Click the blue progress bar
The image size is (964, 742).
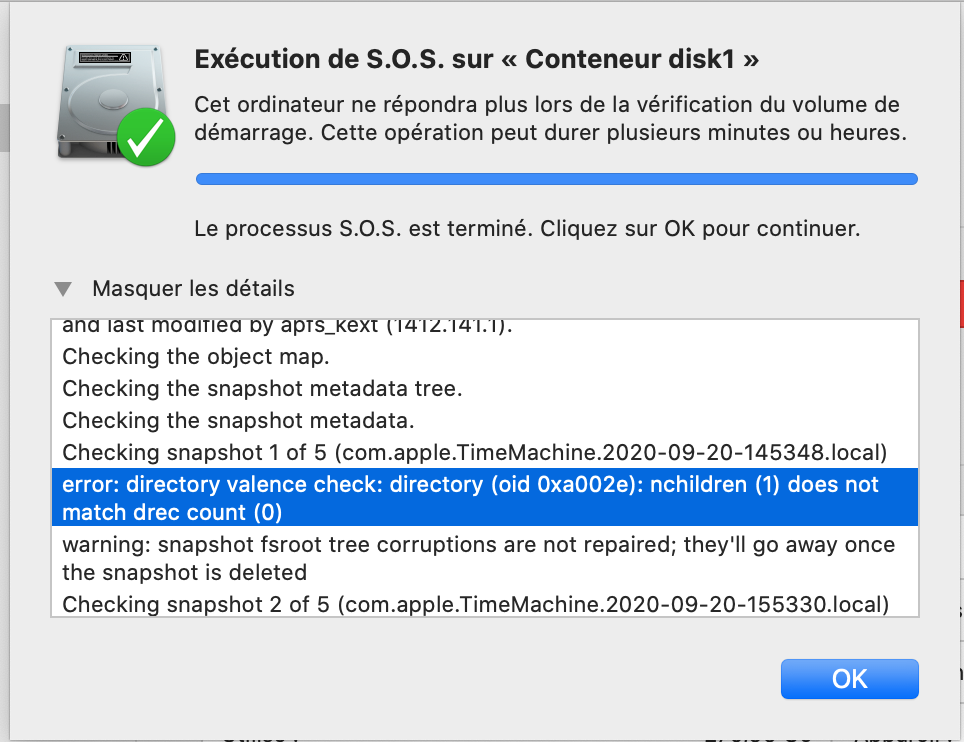pyautogui.click(x=556, y=178)
